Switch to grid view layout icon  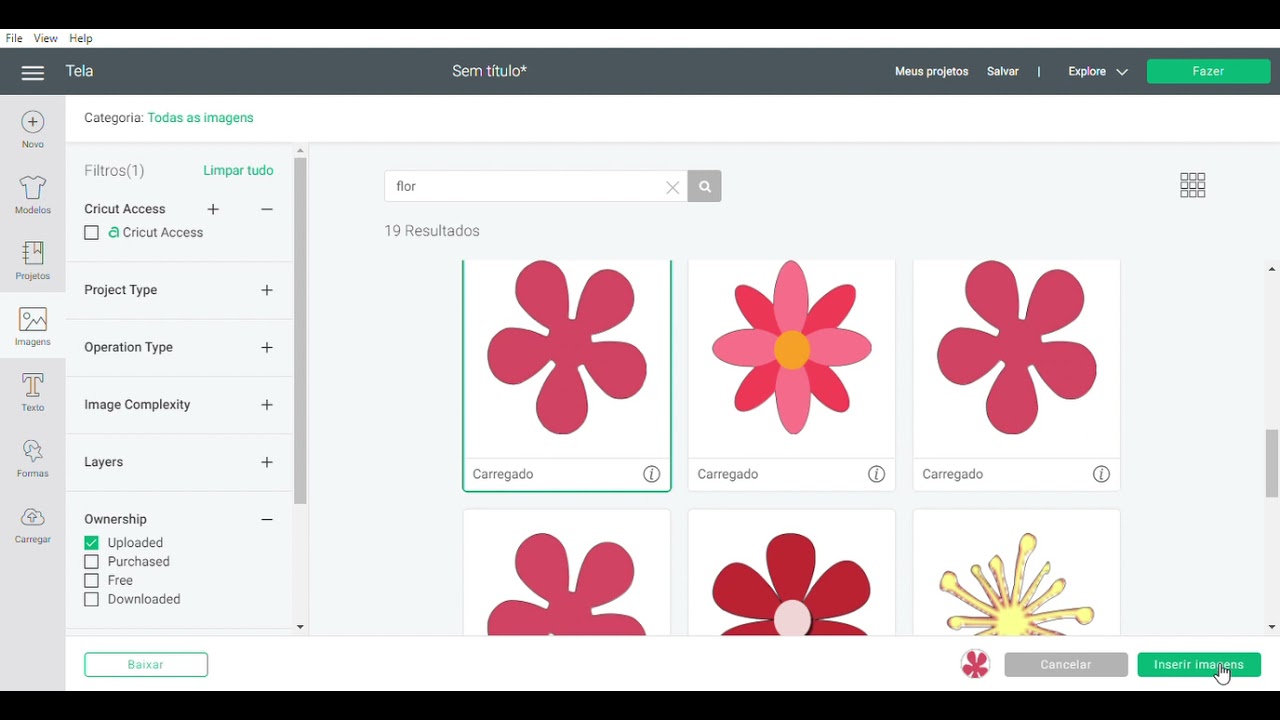pos(1193,185)
